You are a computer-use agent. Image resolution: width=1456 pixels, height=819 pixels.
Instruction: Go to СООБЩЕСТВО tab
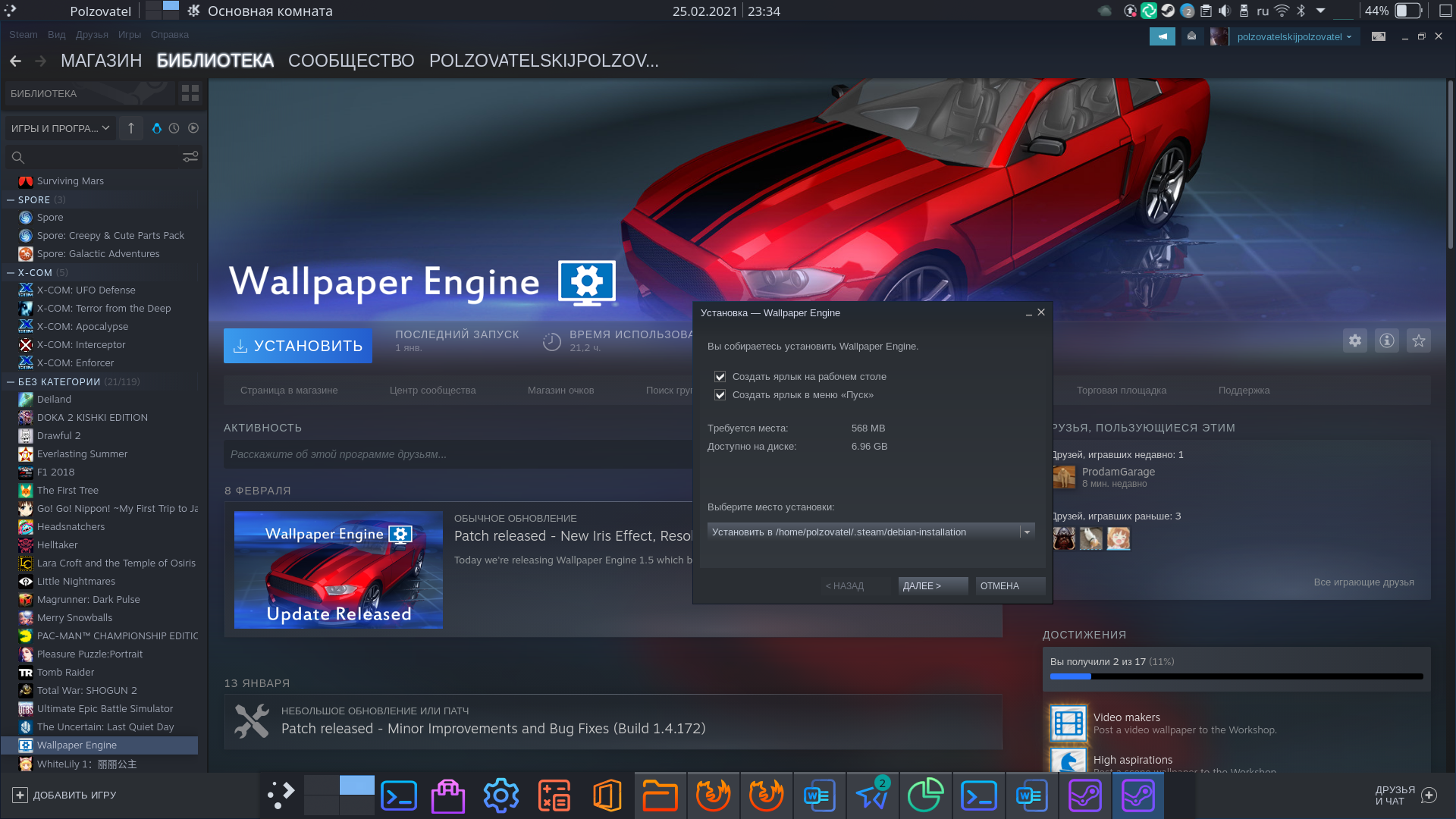[x=351, y=61]
